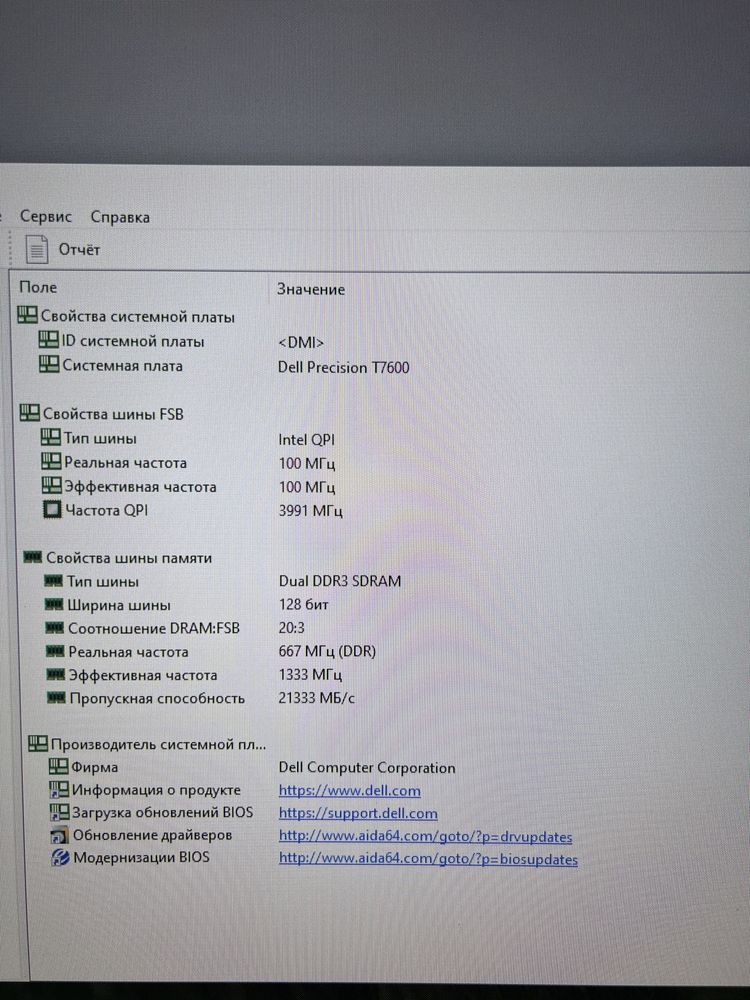Select the 128 бит value
The image size is (750, 1000).
(304, 604)
